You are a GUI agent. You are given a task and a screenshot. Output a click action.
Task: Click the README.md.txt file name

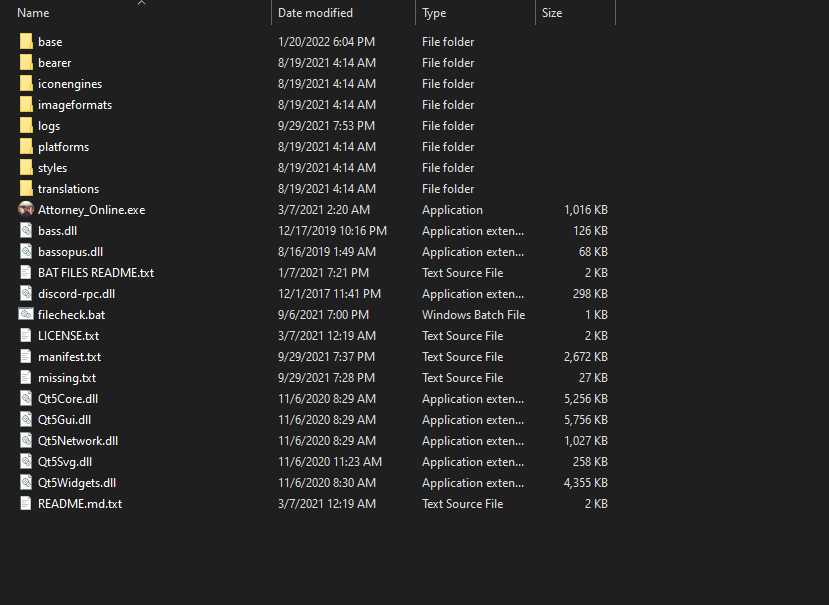pyautogui.click(x=80, y=504)
